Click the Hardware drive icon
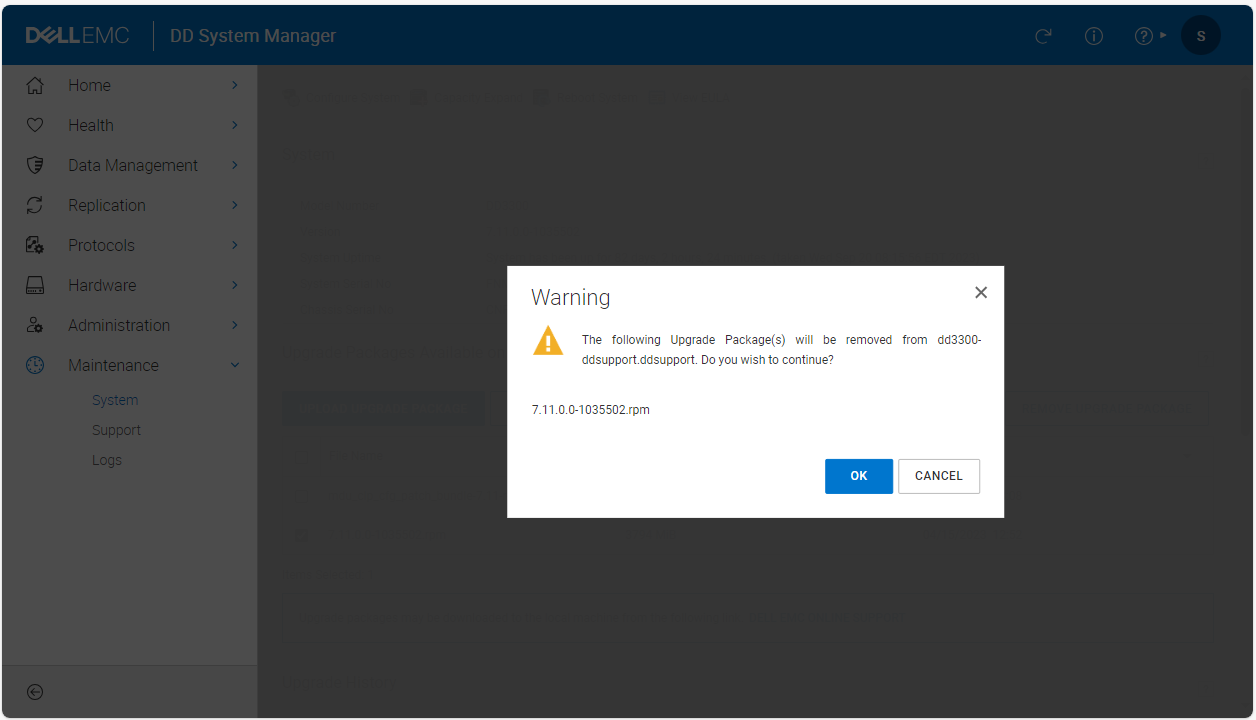 (x=36, y=285)
